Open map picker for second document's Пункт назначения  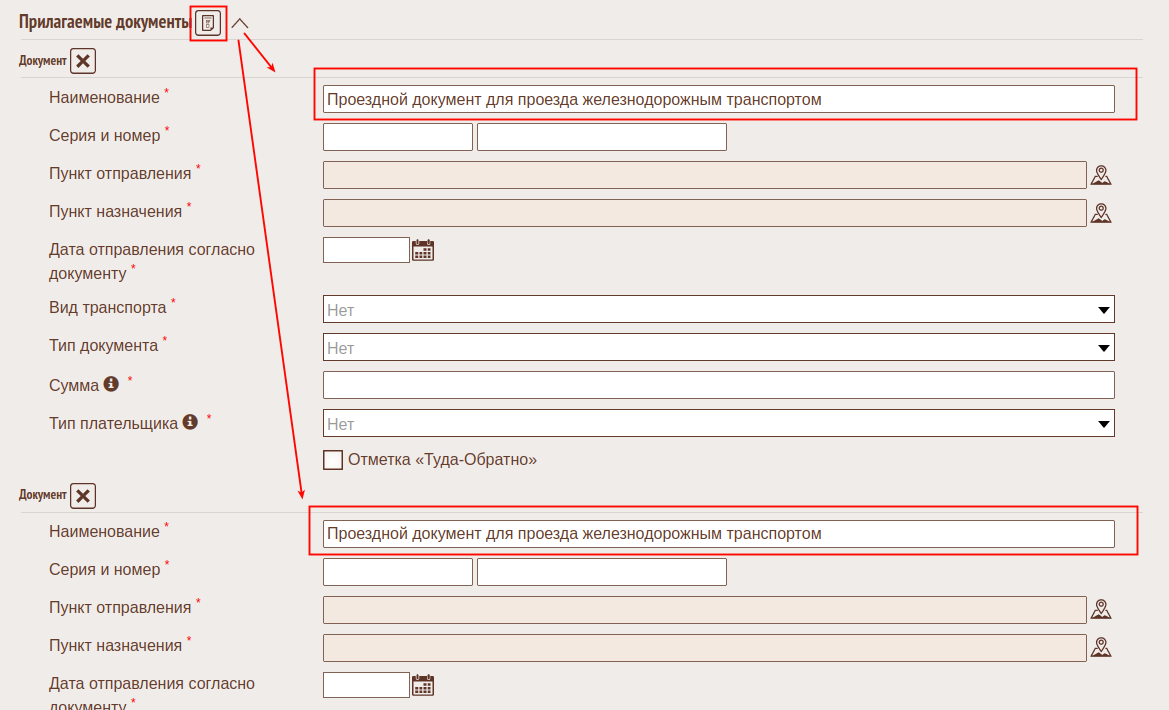pos(1101,647)
